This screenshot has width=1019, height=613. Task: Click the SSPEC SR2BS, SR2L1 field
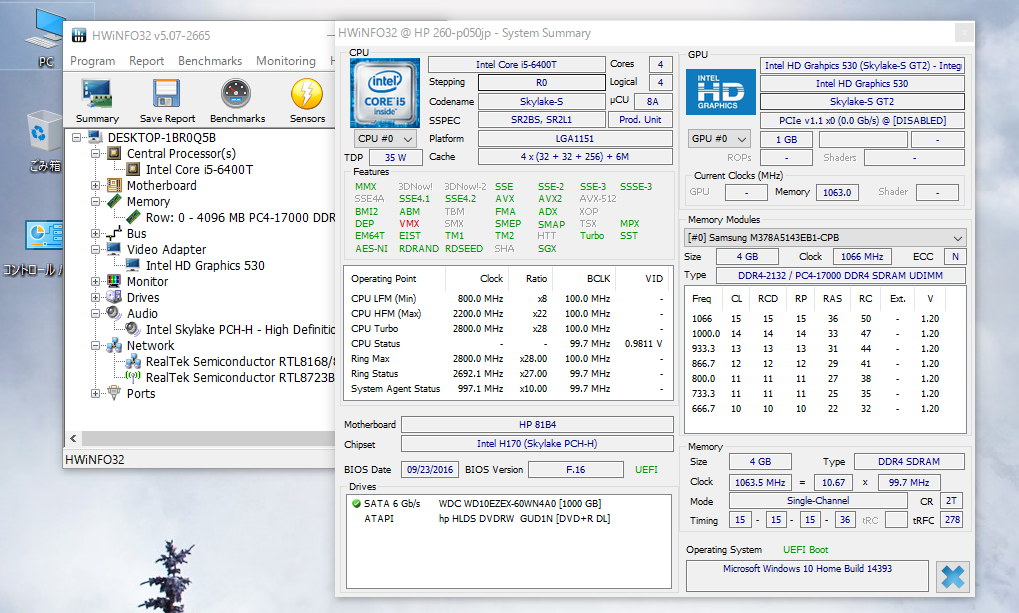point(541,120)
